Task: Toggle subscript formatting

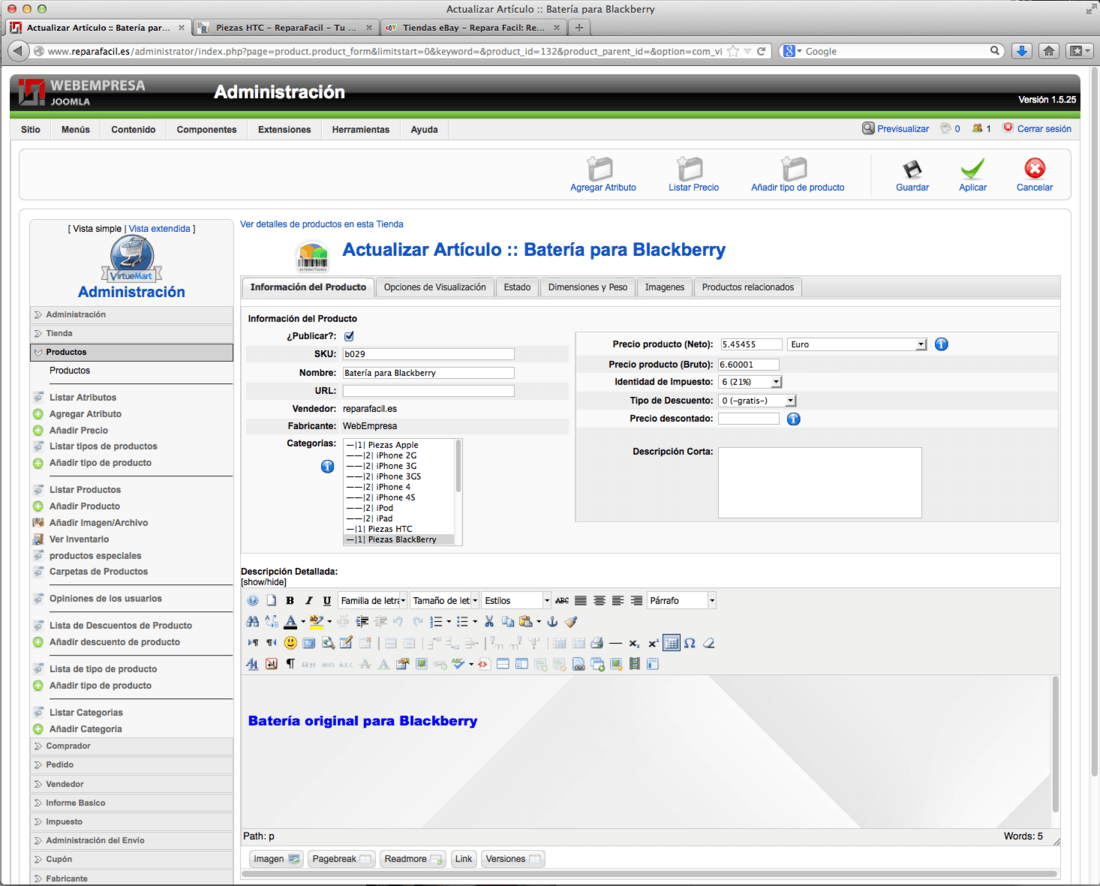Action: (x=633, y=643)
